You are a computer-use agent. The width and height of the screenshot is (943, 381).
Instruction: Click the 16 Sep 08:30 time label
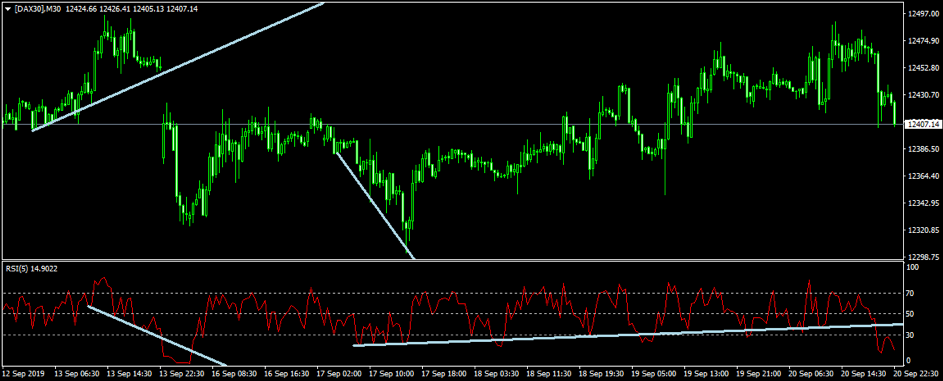pyautogui.click(x=233, y=373)
